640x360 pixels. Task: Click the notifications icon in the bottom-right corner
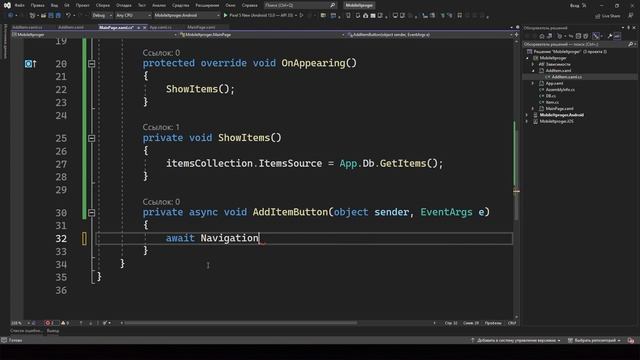(631, 340)
